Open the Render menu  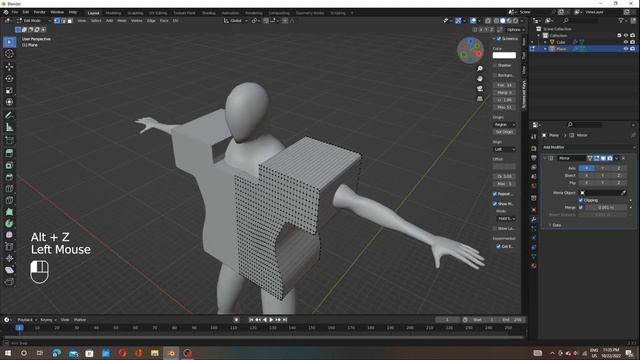tap(40, 12)
